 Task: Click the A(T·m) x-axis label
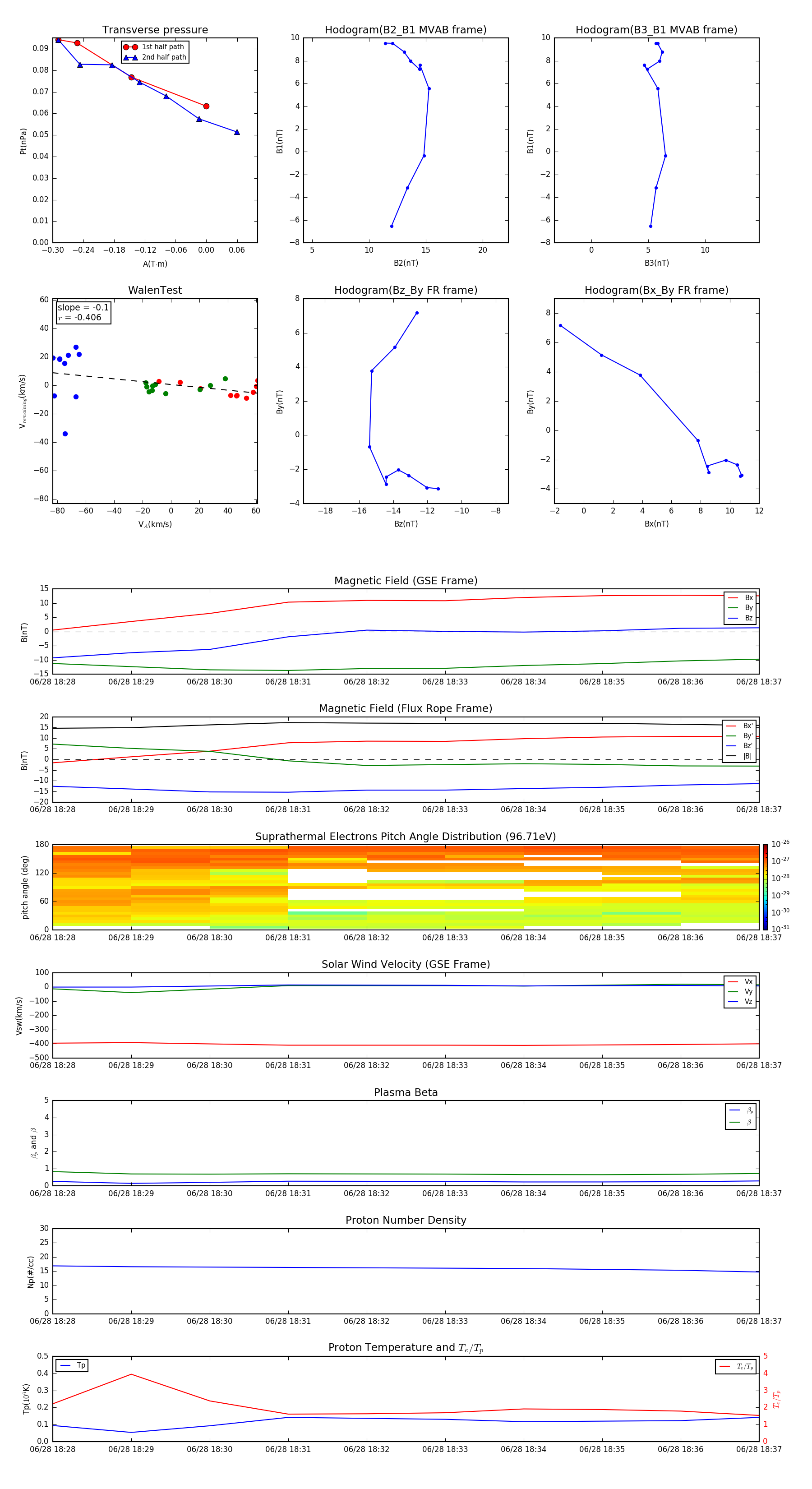click(155, 264)
